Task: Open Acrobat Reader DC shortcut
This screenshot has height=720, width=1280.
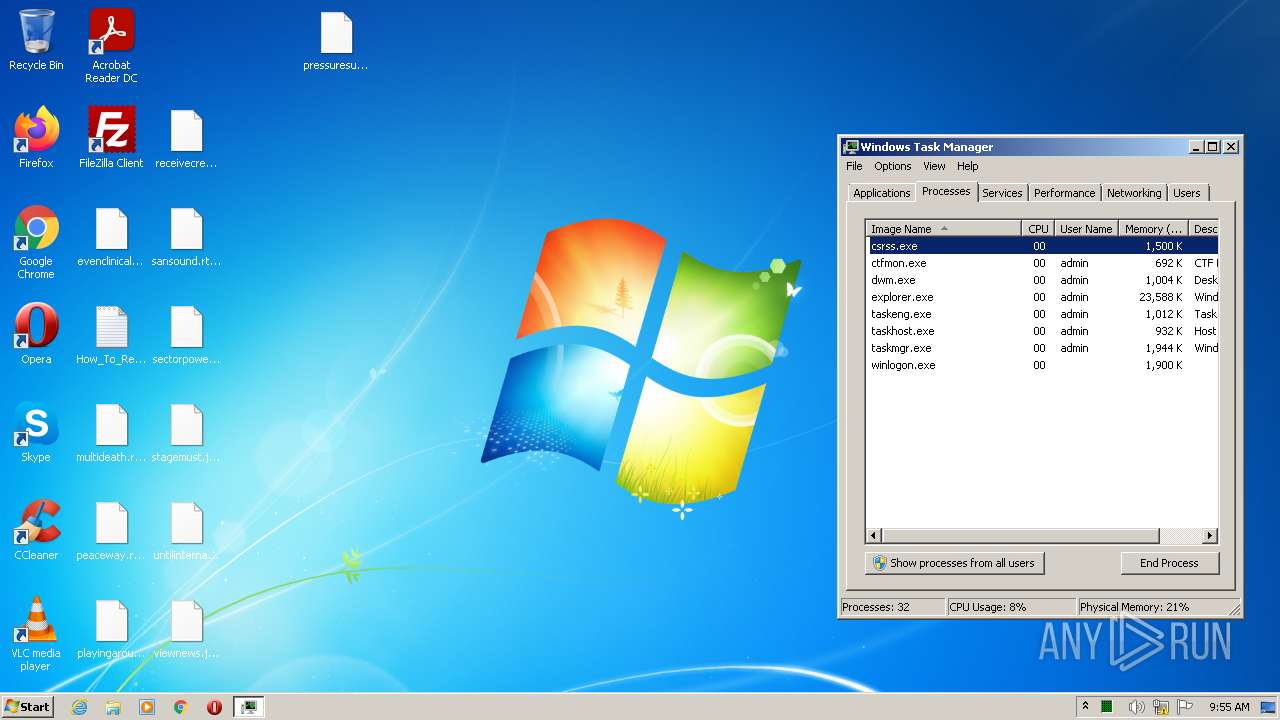Action: [111, 46]
